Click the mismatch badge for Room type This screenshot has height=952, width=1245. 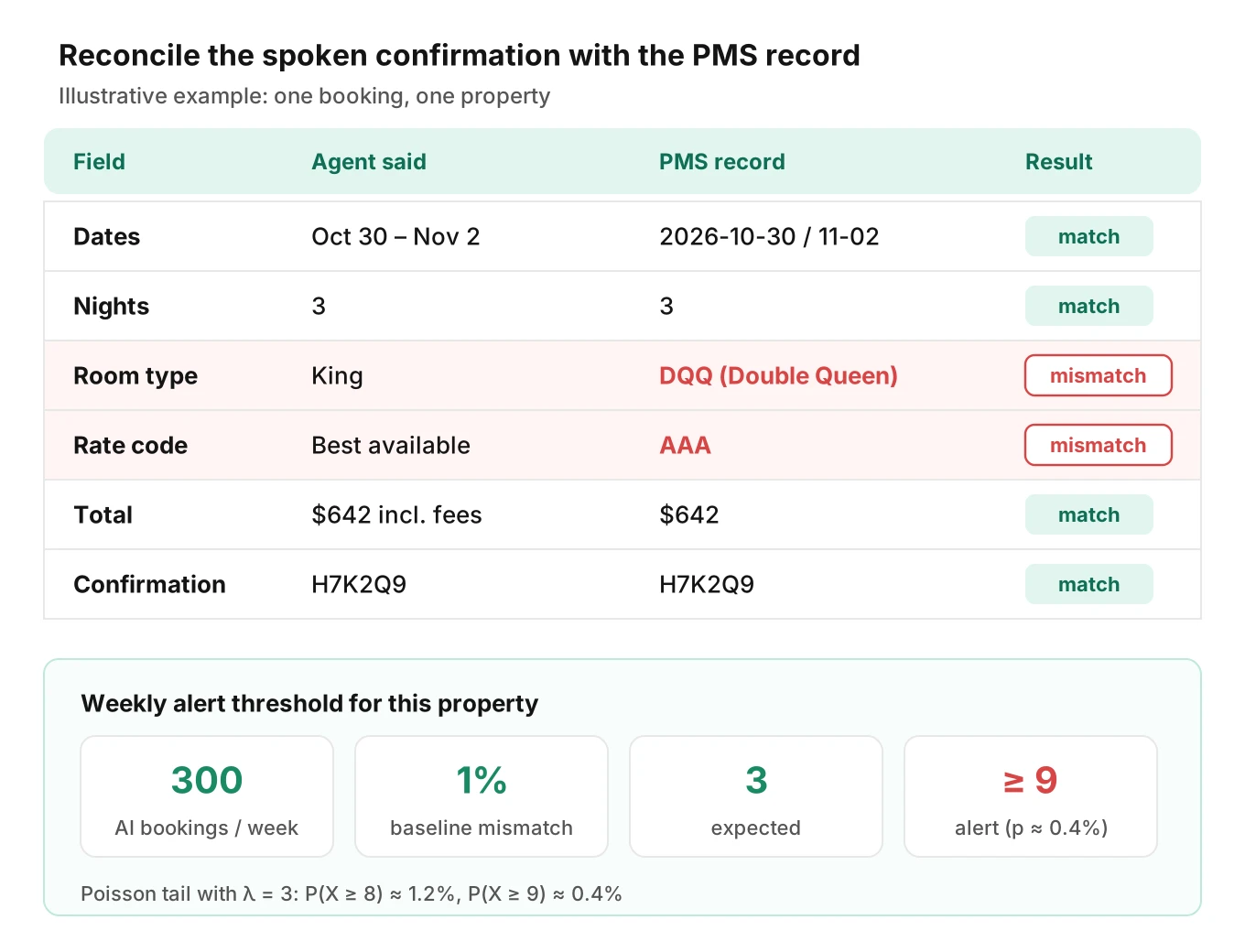1098,375
